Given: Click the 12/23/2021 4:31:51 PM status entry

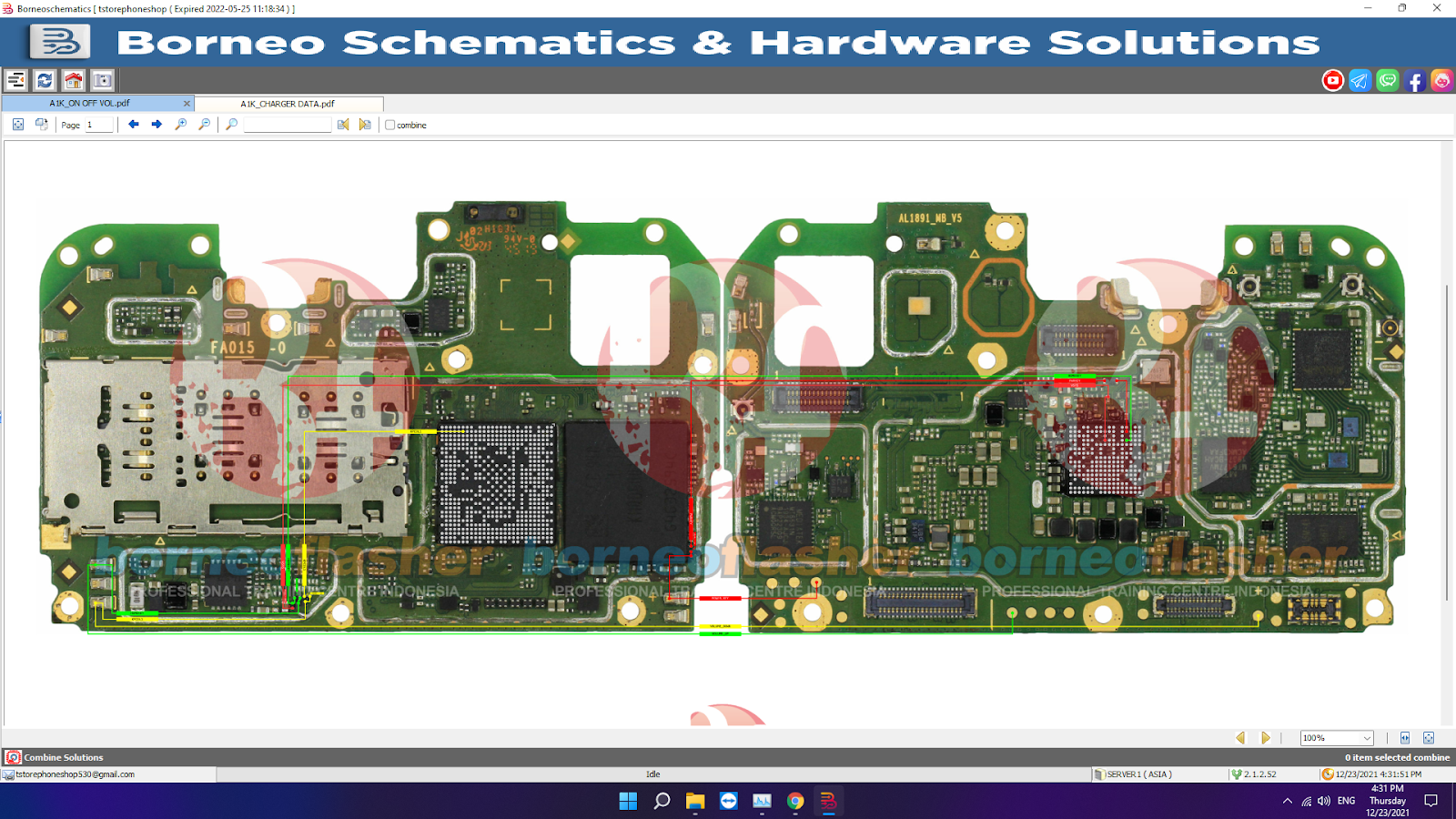Looking at the screenshot, I should 1378,774.
